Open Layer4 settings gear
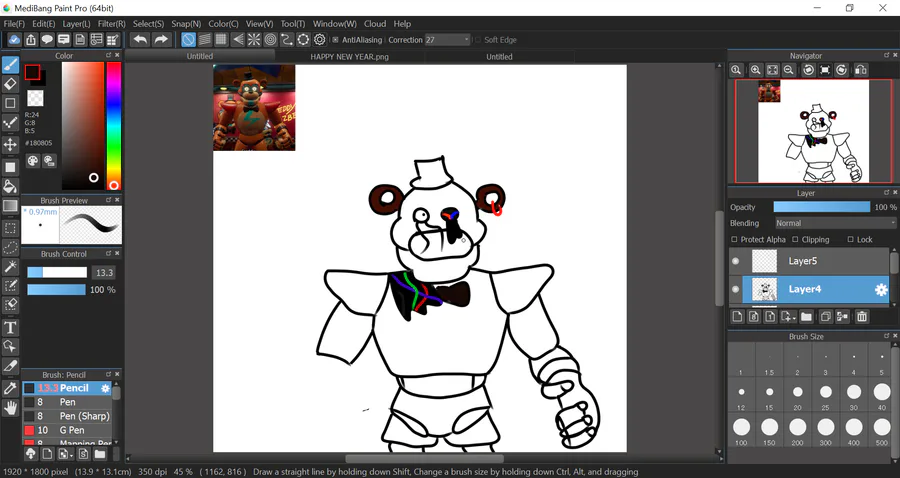This screenshot has height=478, width=900. [881, 290]
